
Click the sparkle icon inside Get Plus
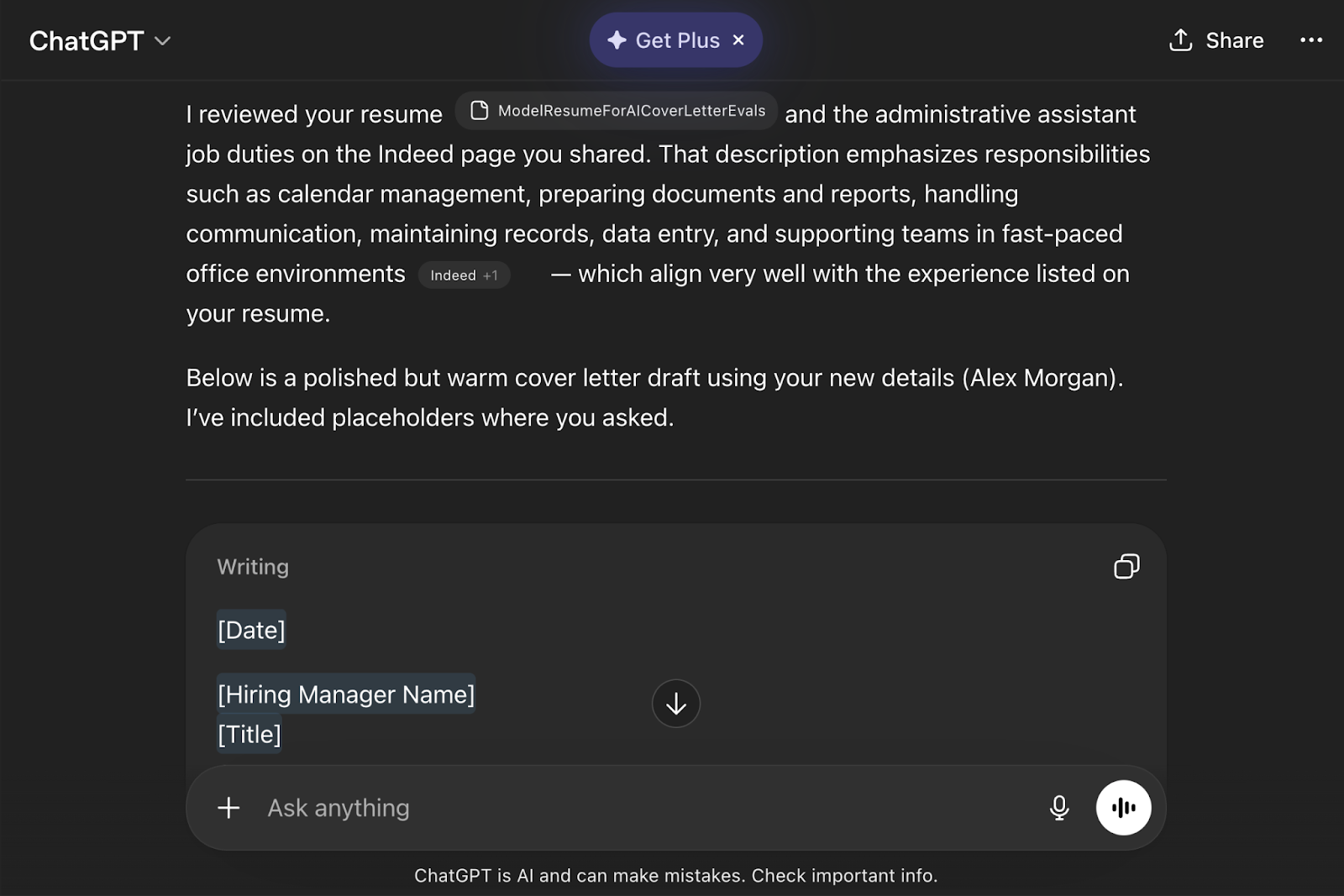point(617,39)
